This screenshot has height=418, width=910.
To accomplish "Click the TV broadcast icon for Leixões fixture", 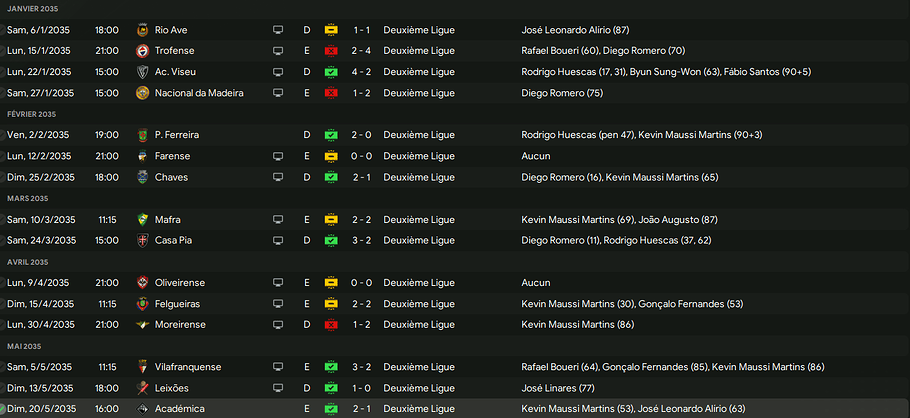I will (x=278, y=388).
